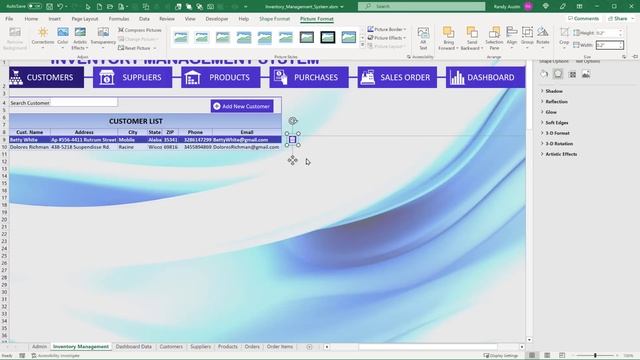Open the Selection Pane
640x360 pixels.
(x=494, y=38)
